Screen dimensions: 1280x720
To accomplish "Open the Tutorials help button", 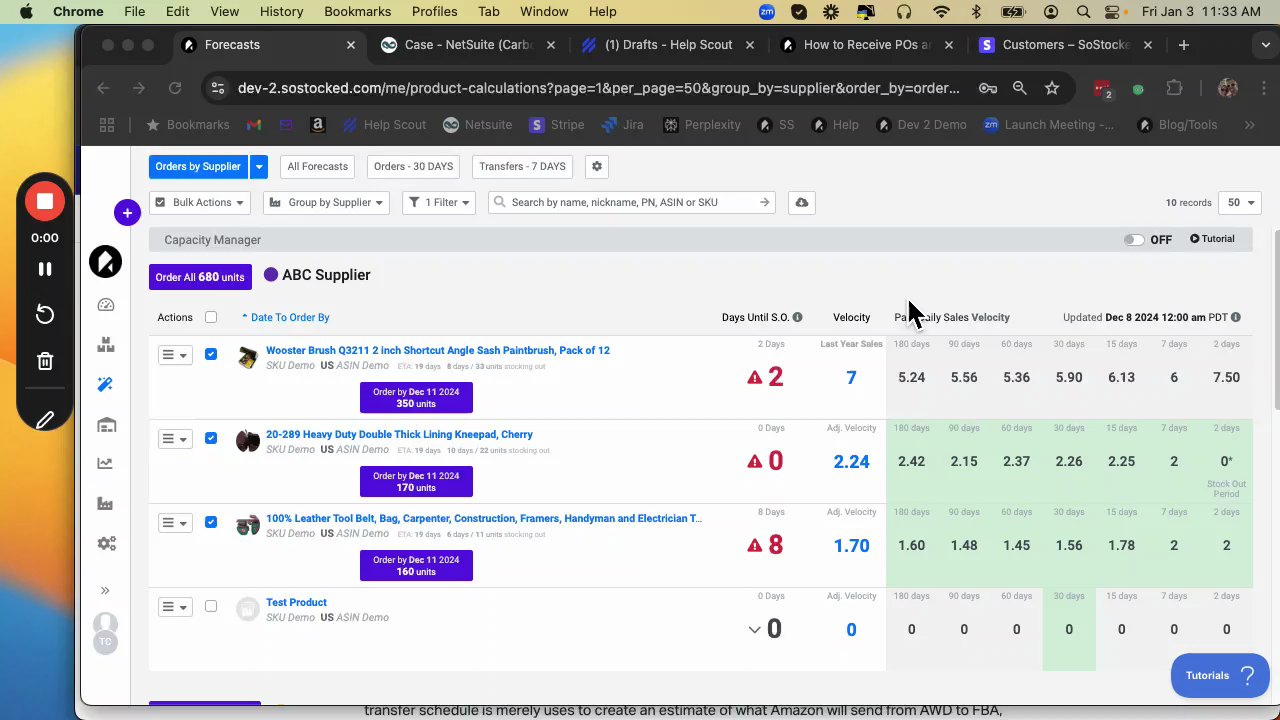I will click(1220, 676).
